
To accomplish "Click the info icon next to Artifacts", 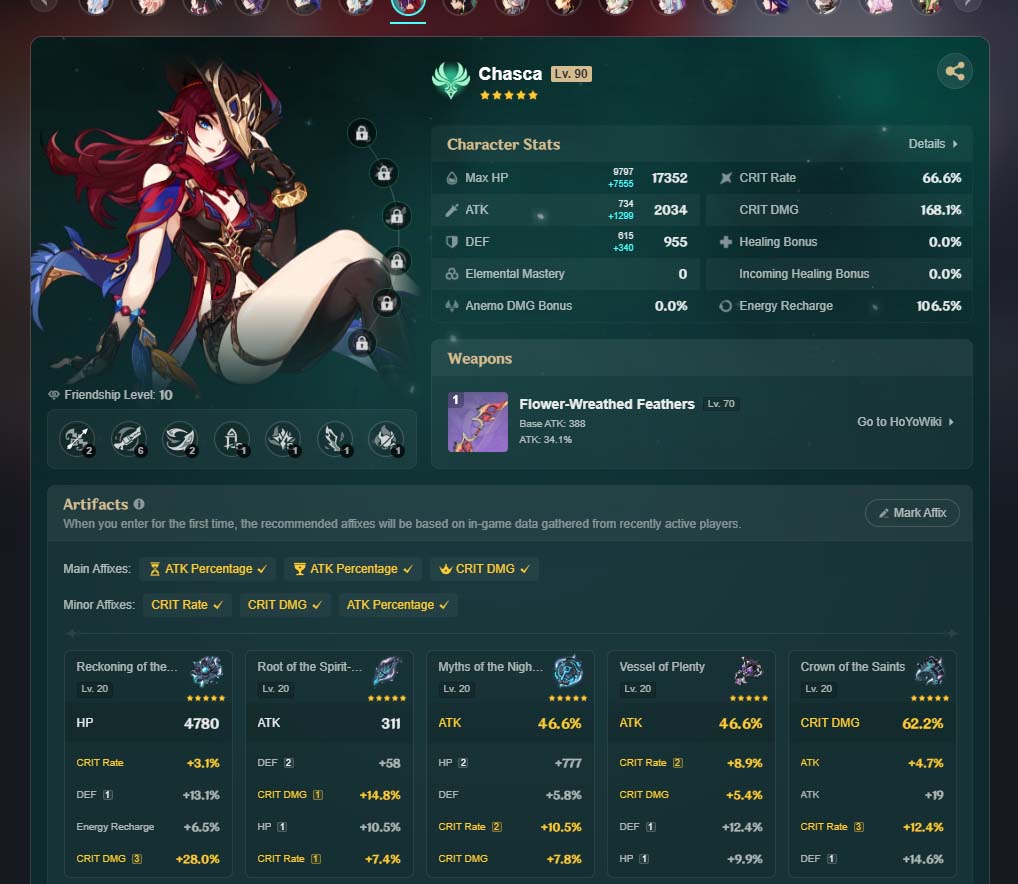I will click(x=139, y=504).
